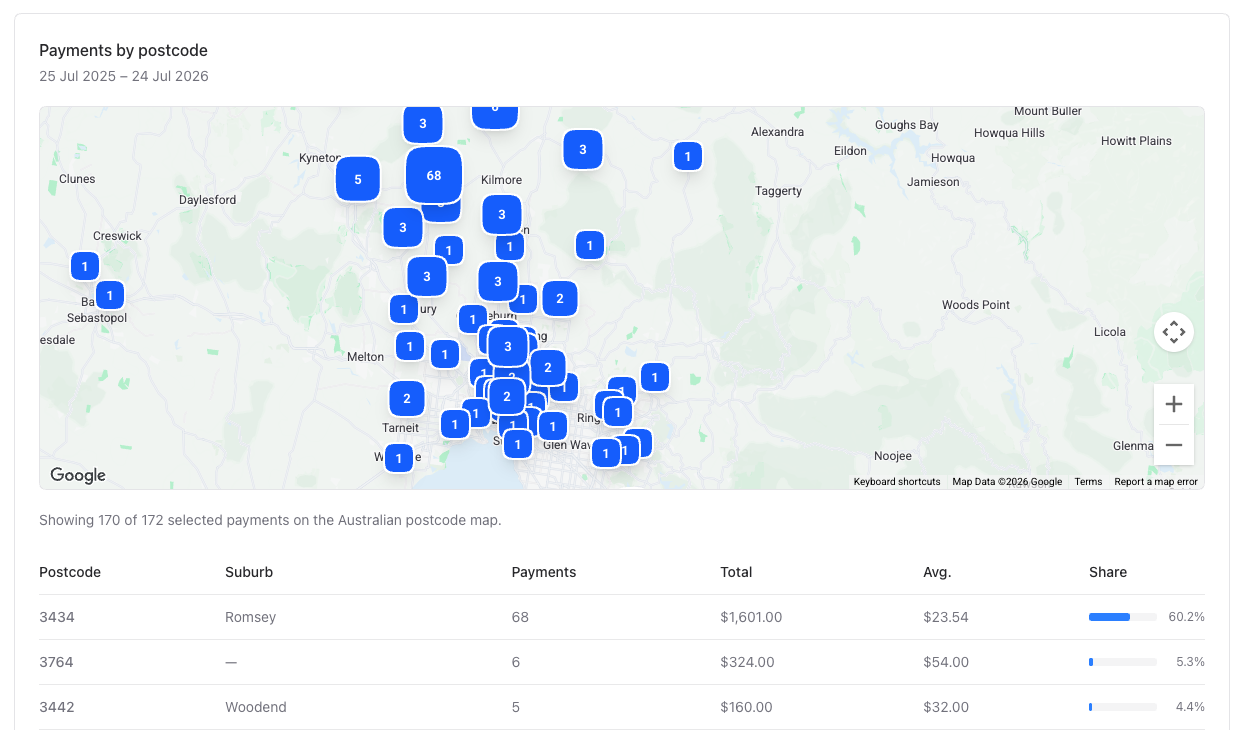Click the 5.3% share bar
The image size is (1246, 730).
[1123, 662]
